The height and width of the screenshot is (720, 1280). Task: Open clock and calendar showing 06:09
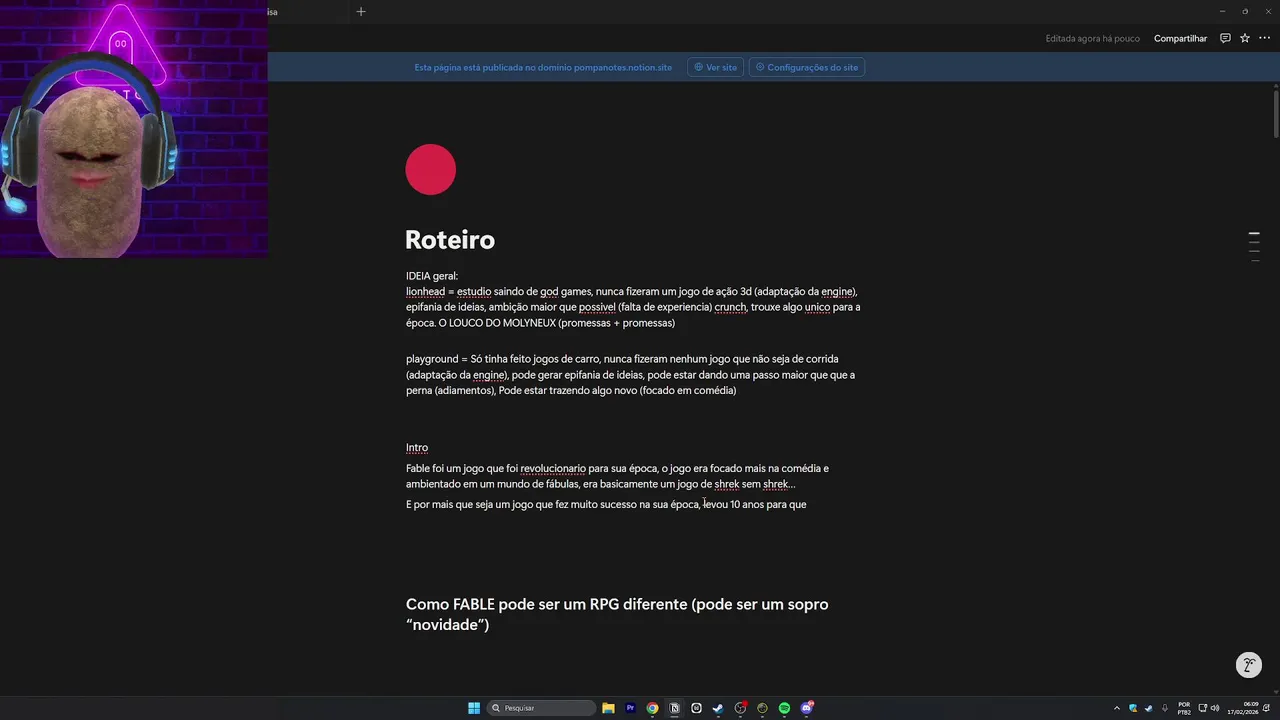point(1243,708)
